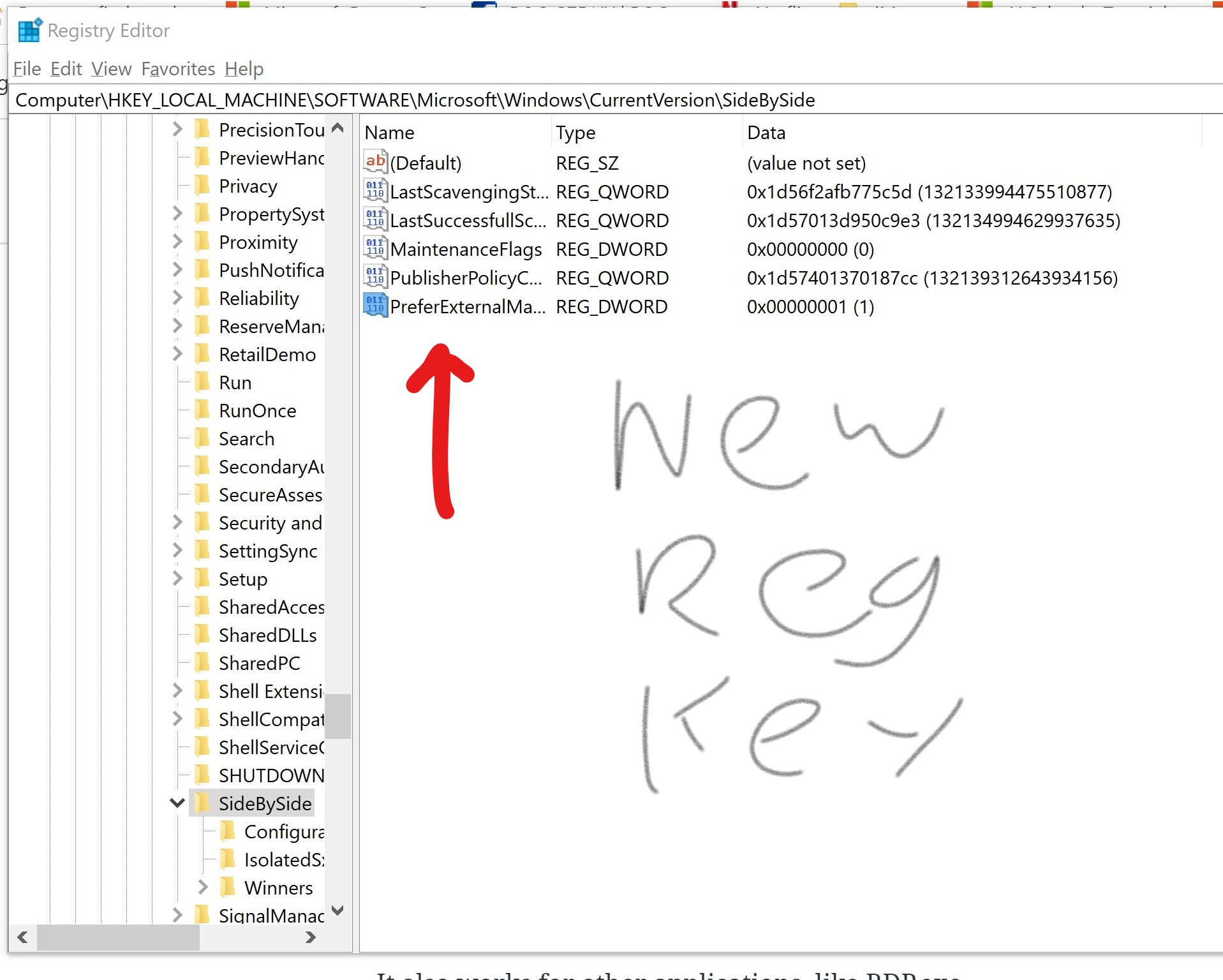Click the registry path address bar

click(x=616, y=100)
